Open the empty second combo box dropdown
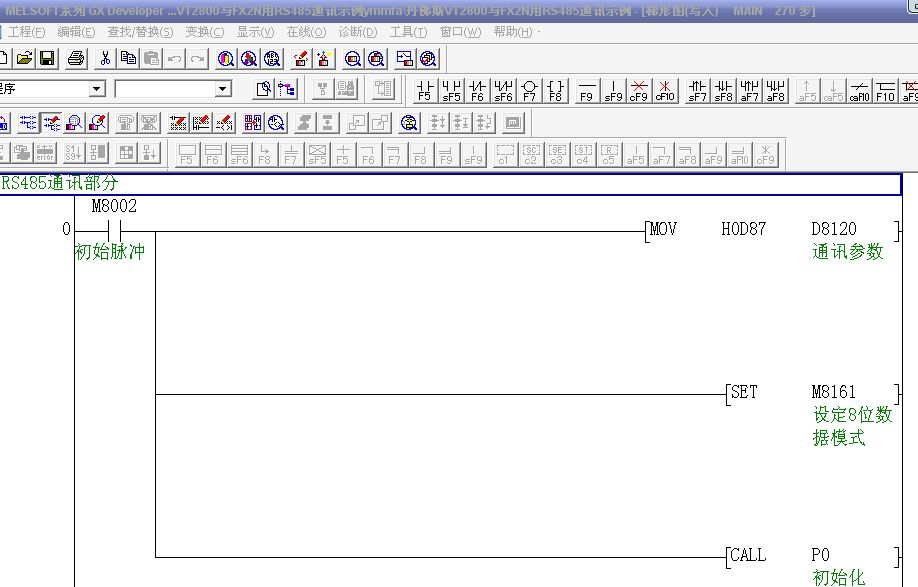918x587 pixels. click(223, 89)
